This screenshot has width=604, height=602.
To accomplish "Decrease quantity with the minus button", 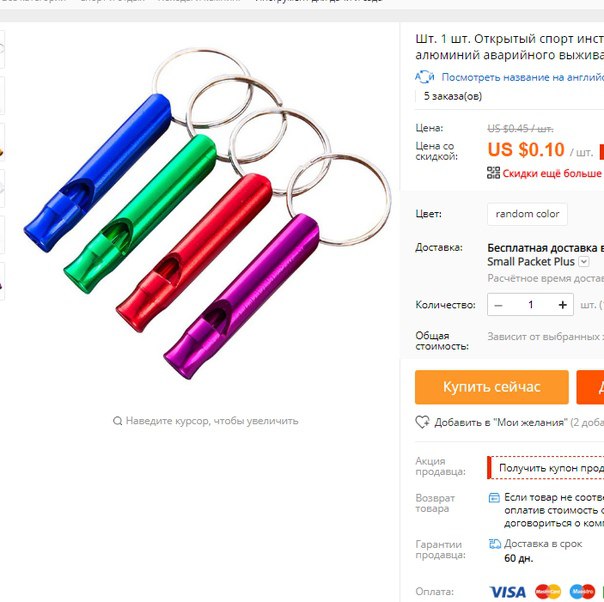I will tap(498, 305).
